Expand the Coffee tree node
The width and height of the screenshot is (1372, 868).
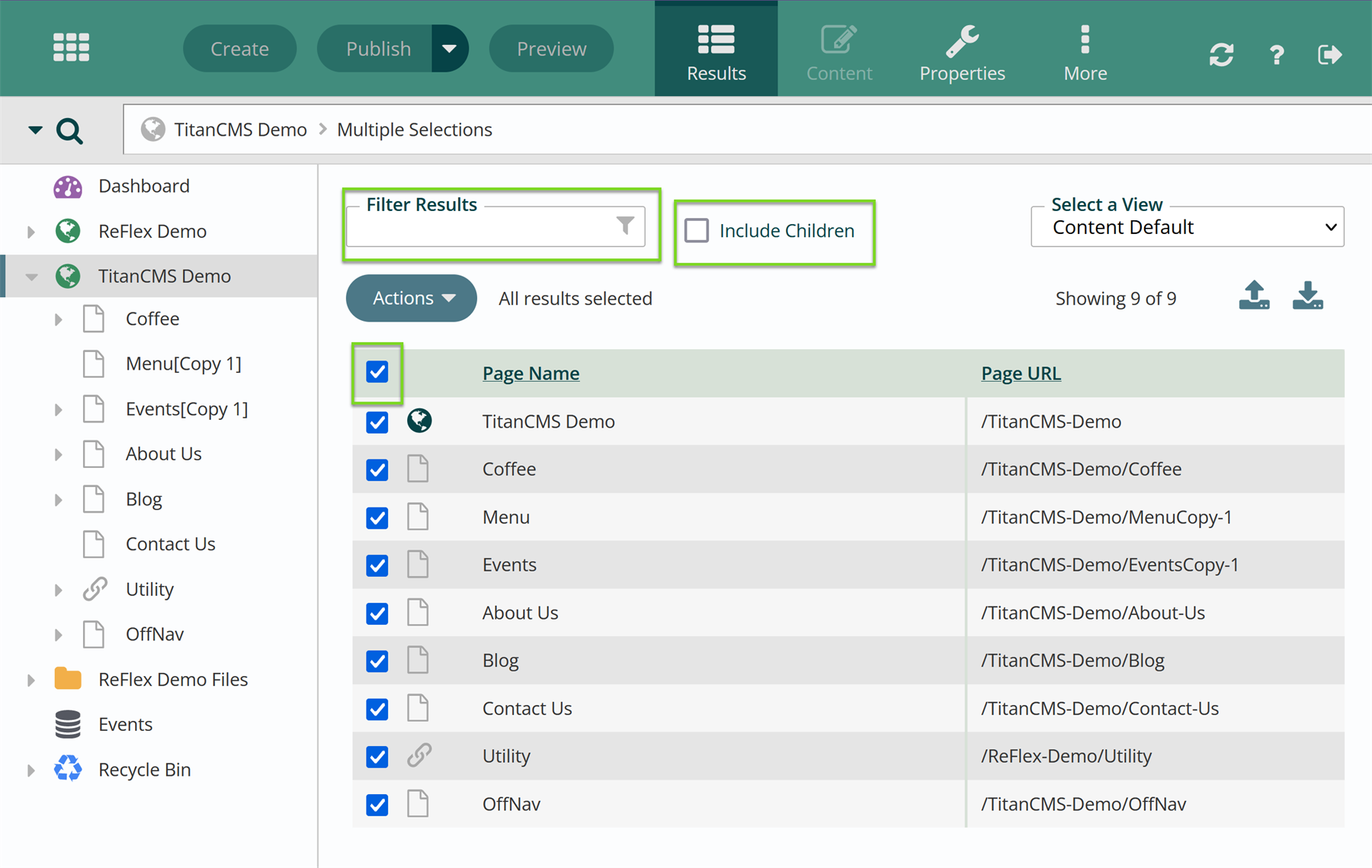59,319
